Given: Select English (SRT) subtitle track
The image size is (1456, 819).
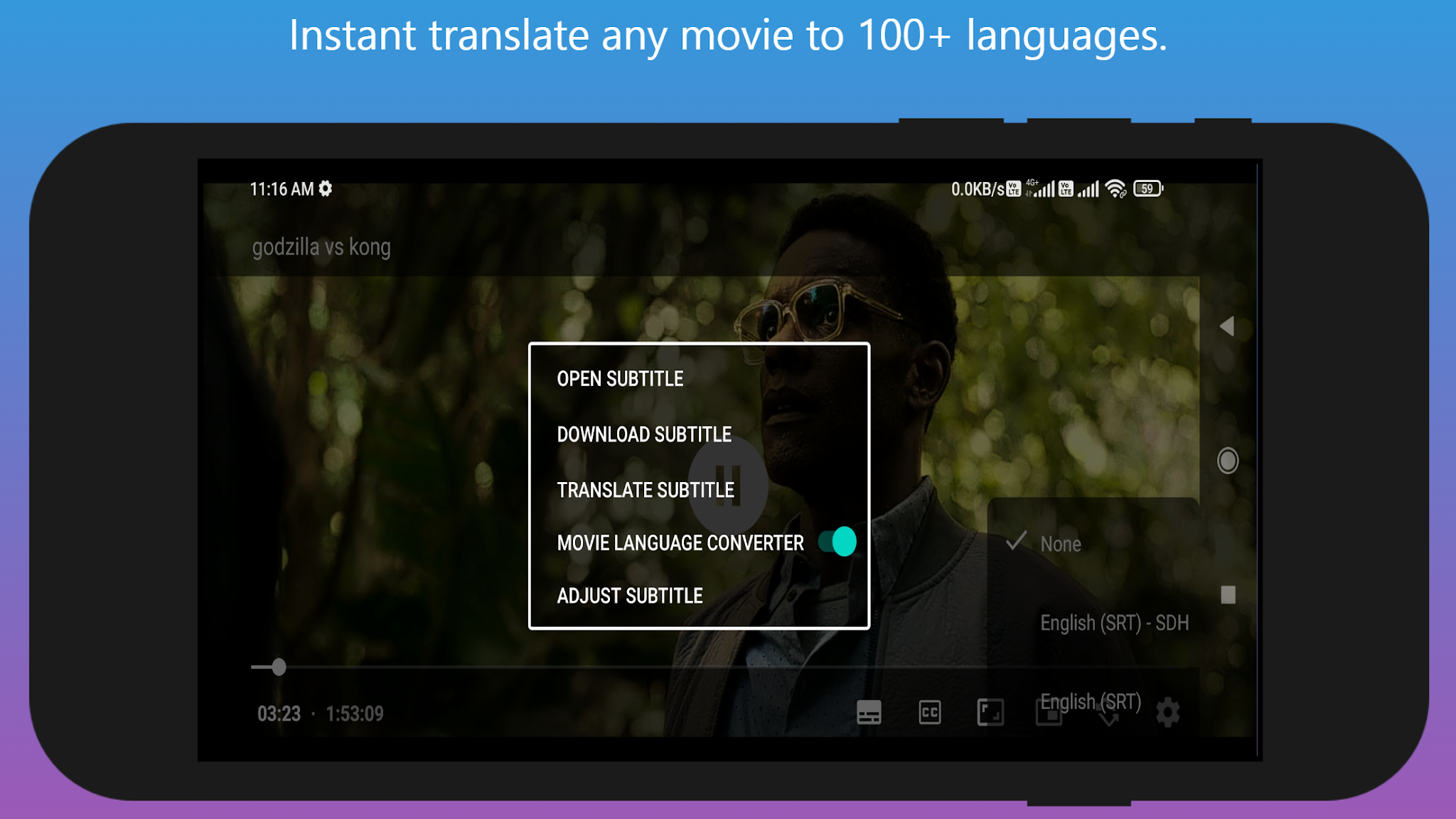Looking at the screenshot, I should (x=1091, y=702).
